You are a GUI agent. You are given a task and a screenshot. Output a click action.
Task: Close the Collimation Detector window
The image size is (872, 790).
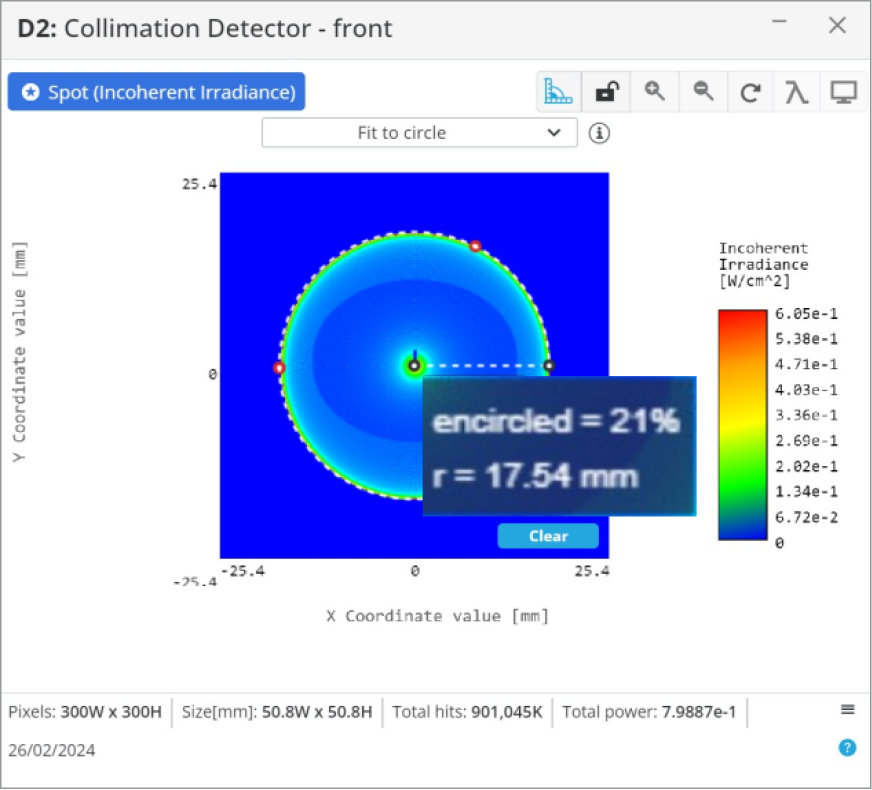click(x=837, y=26)
